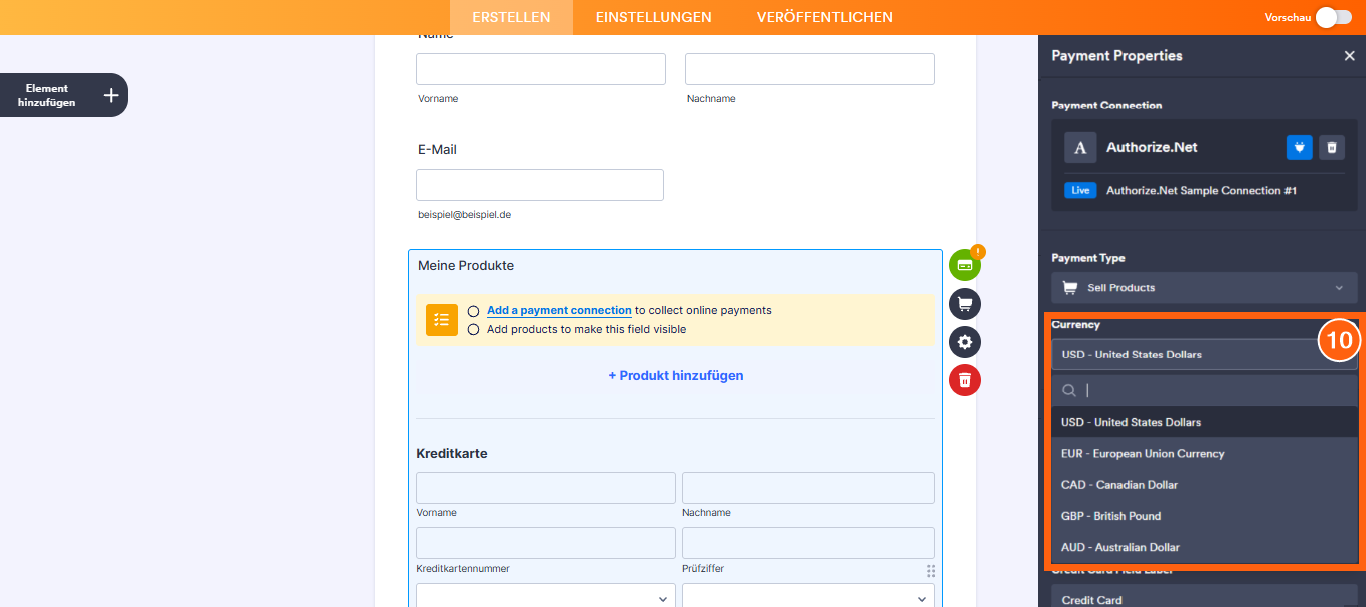
Task: Click the shopping cart icon in Payment Type
Action: tap(1070, 287)
